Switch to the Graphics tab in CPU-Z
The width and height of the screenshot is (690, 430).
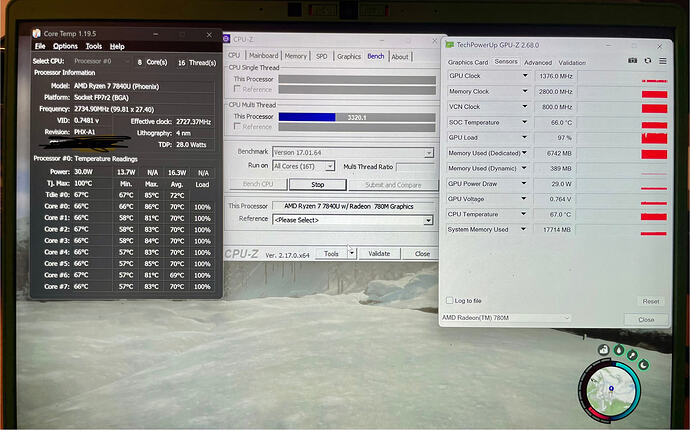pyautogui.click(x=349, y=56)
